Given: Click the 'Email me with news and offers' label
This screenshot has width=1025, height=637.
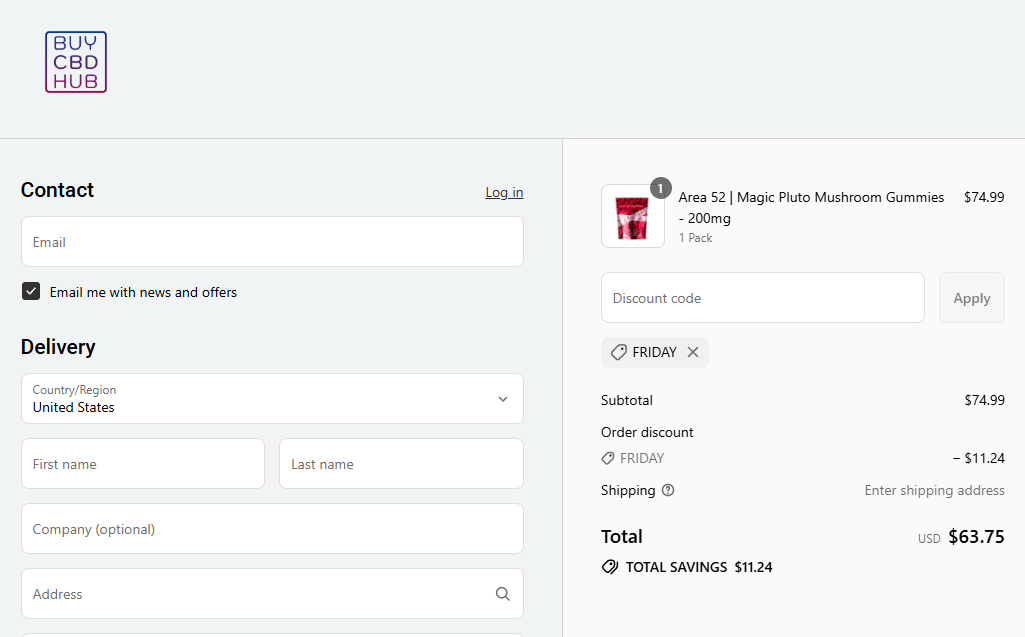Looking at the screenshot, I should click(x=143, y=292).
